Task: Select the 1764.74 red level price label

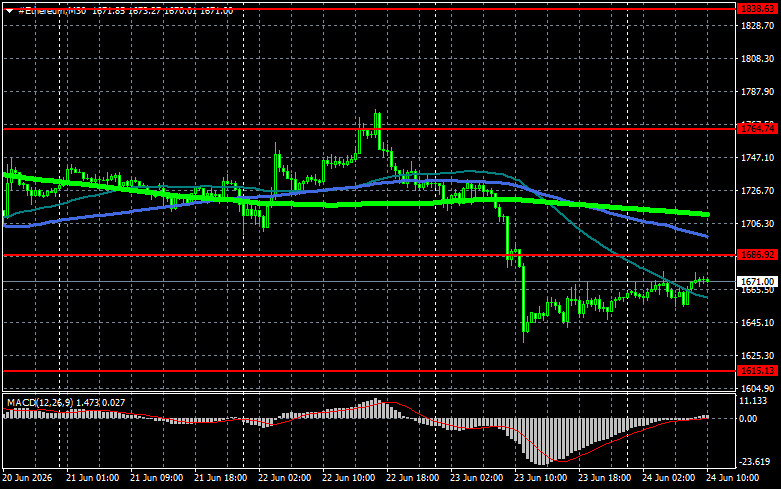Action: [758, 128]
